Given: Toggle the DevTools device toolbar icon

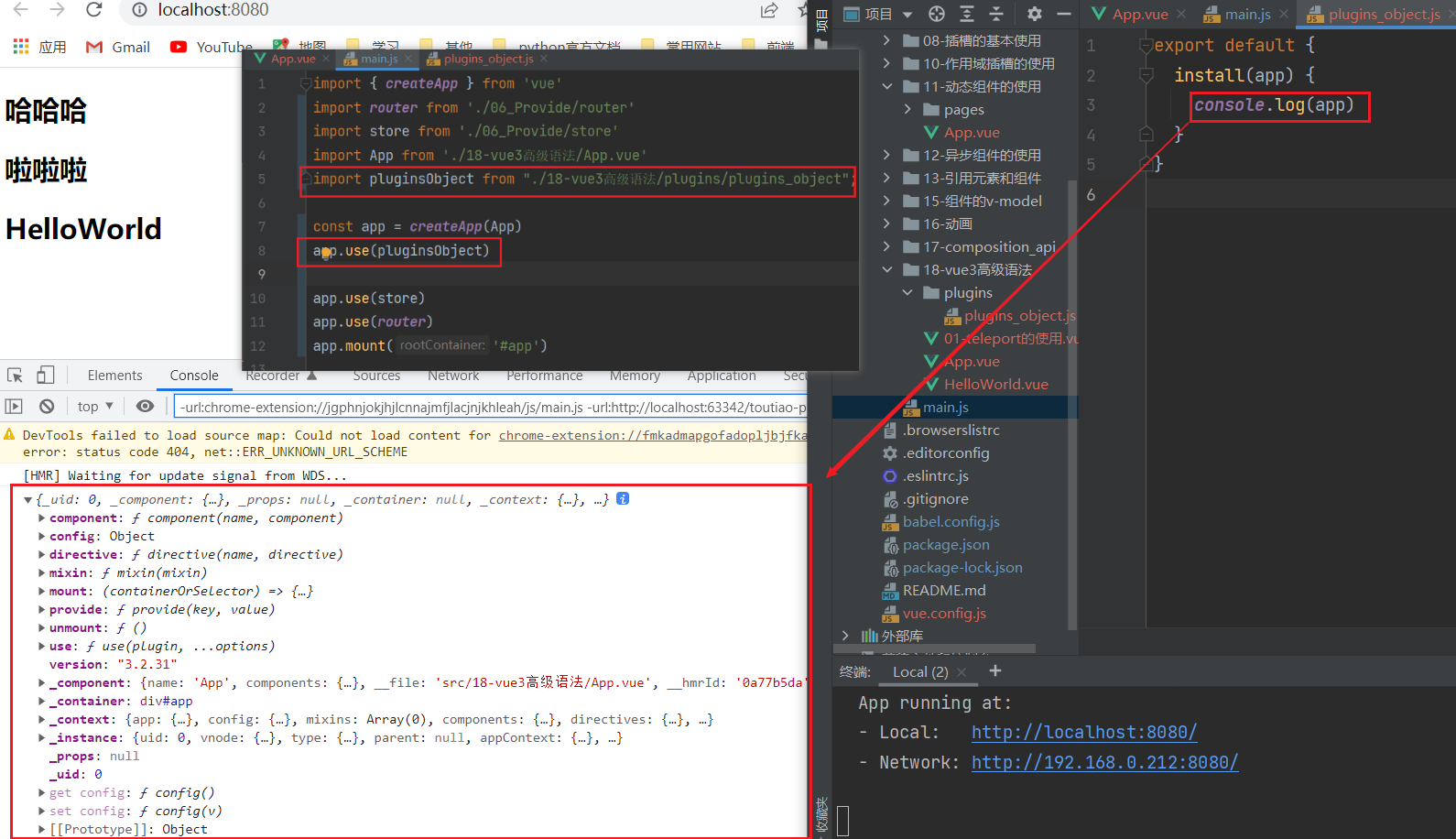Looking at the screenshot, I should click(45, 376).
